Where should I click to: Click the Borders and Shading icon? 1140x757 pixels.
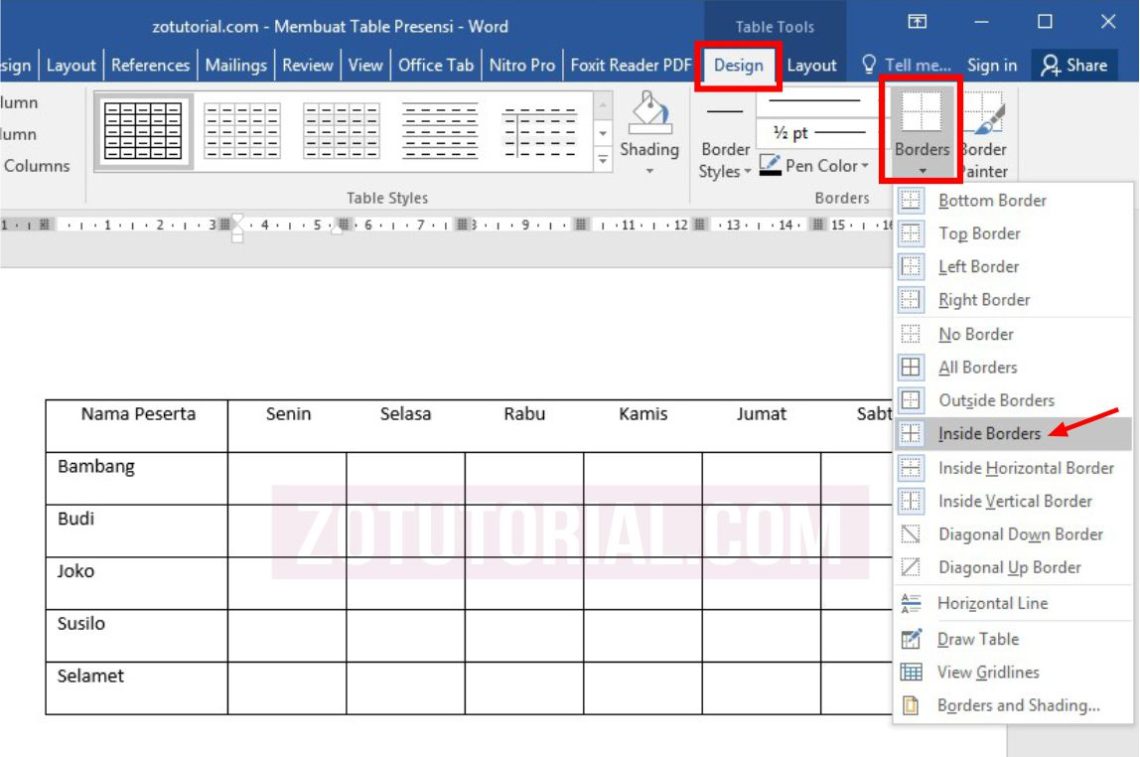910,705
